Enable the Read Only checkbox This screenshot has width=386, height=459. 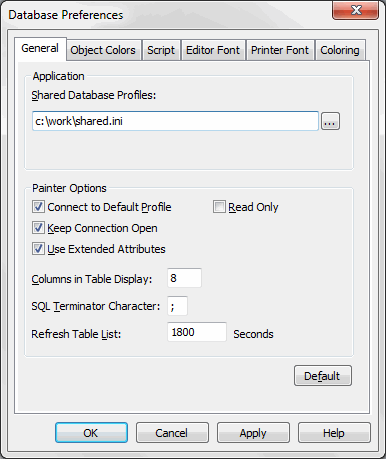tap(219, 207)
